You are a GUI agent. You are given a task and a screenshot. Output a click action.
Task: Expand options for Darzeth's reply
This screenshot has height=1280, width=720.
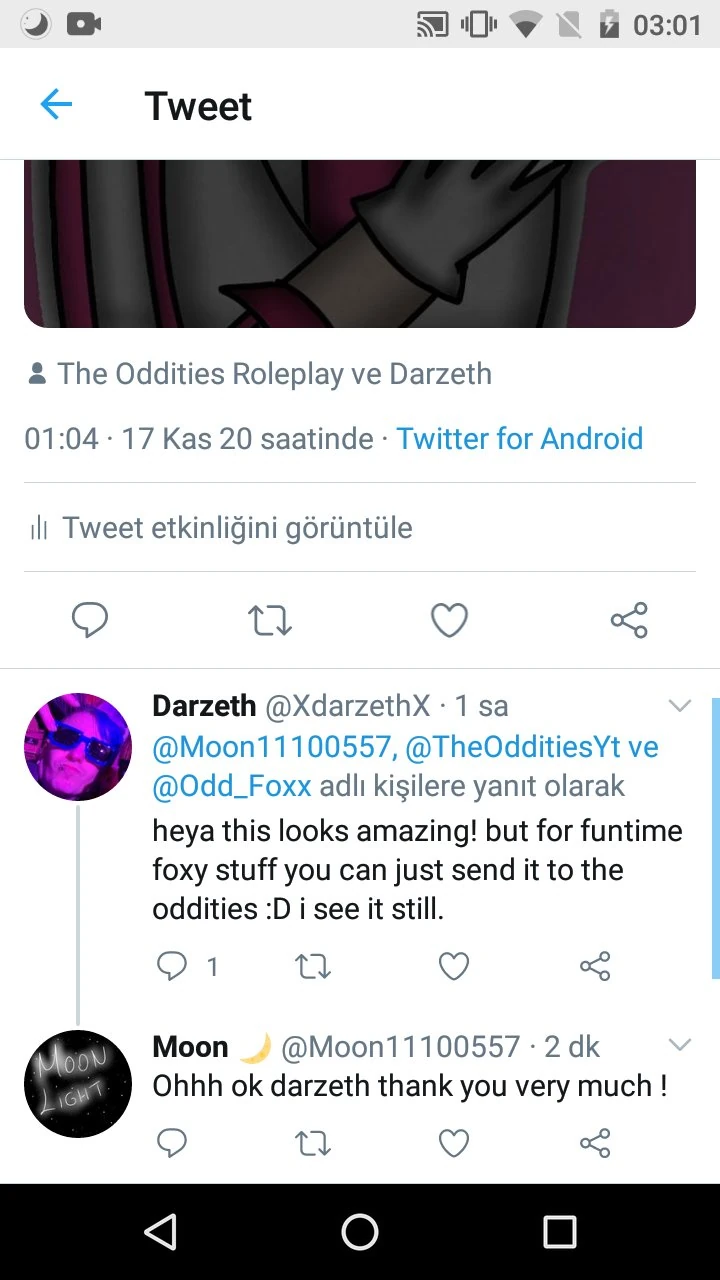[680, 705]
